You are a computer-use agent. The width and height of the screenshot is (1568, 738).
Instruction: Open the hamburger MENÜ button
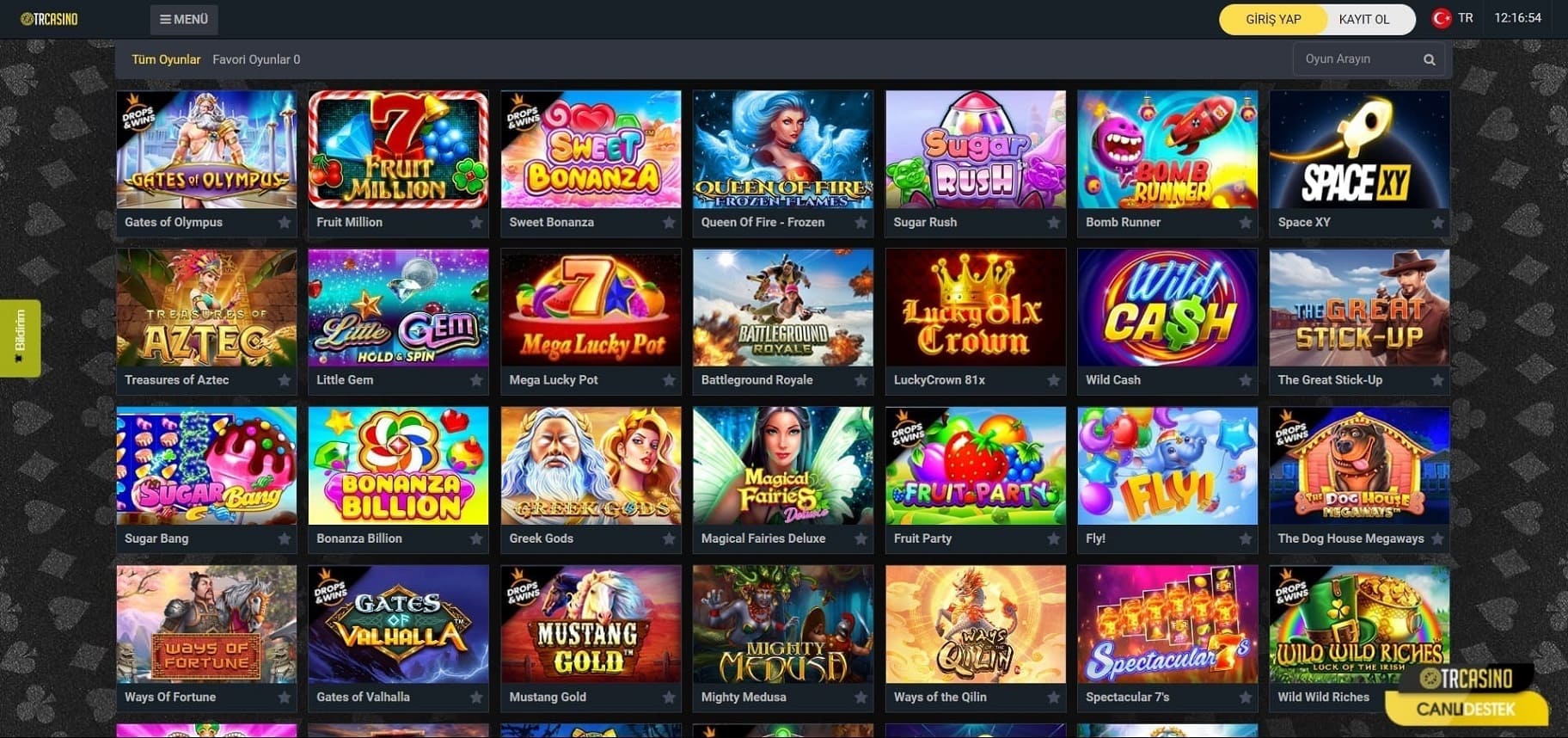(x=184, y=19)
